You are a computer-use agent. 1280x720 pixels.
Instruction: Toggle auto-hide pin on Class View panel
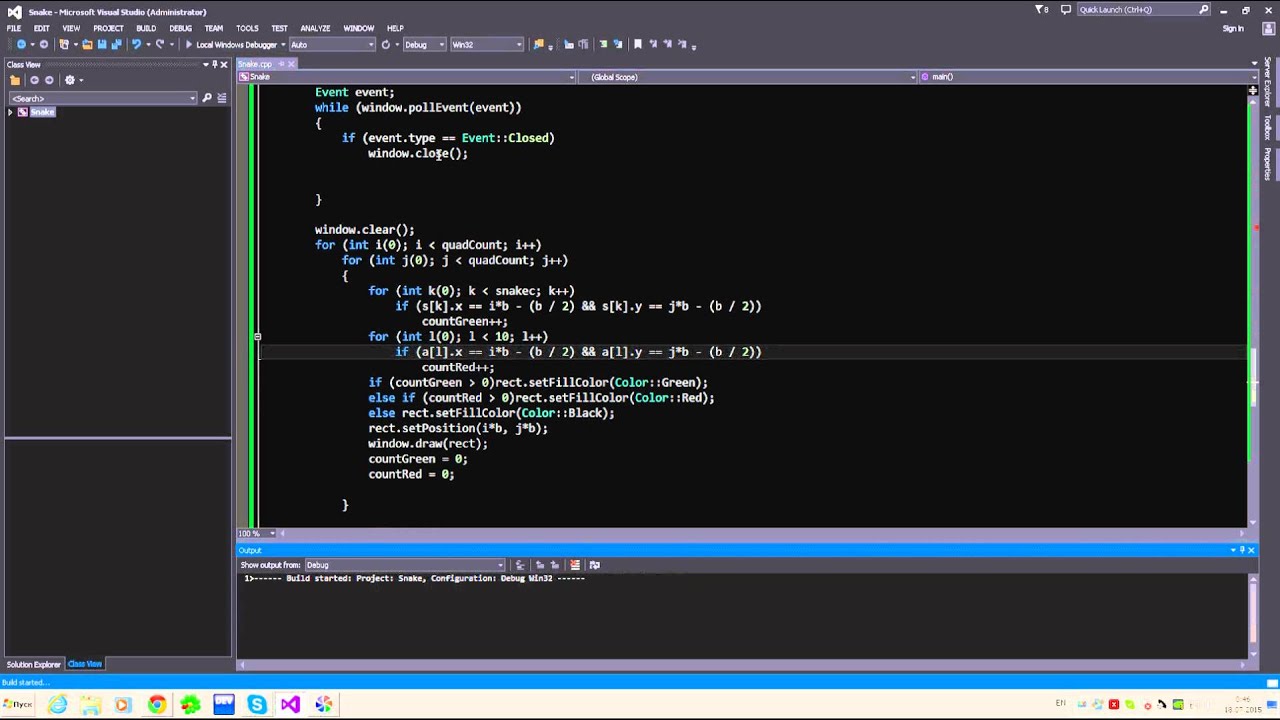[214, 64]
